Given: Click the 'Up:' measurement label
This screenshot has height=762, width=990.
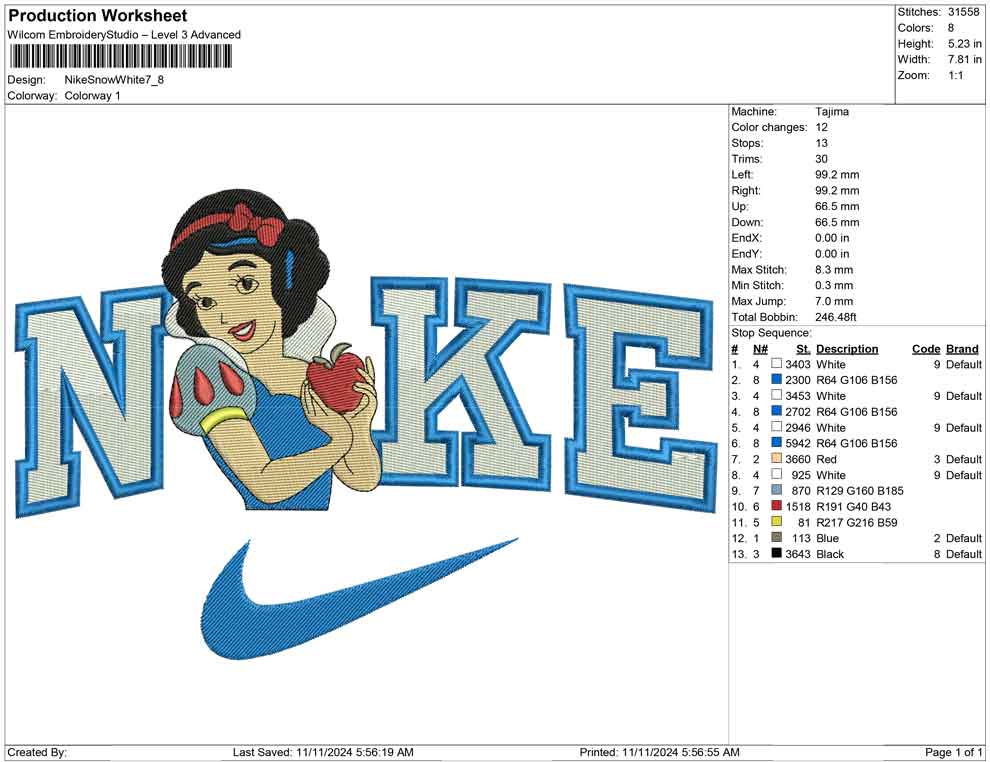Looking at the screenshot, I should coord(740,206).
